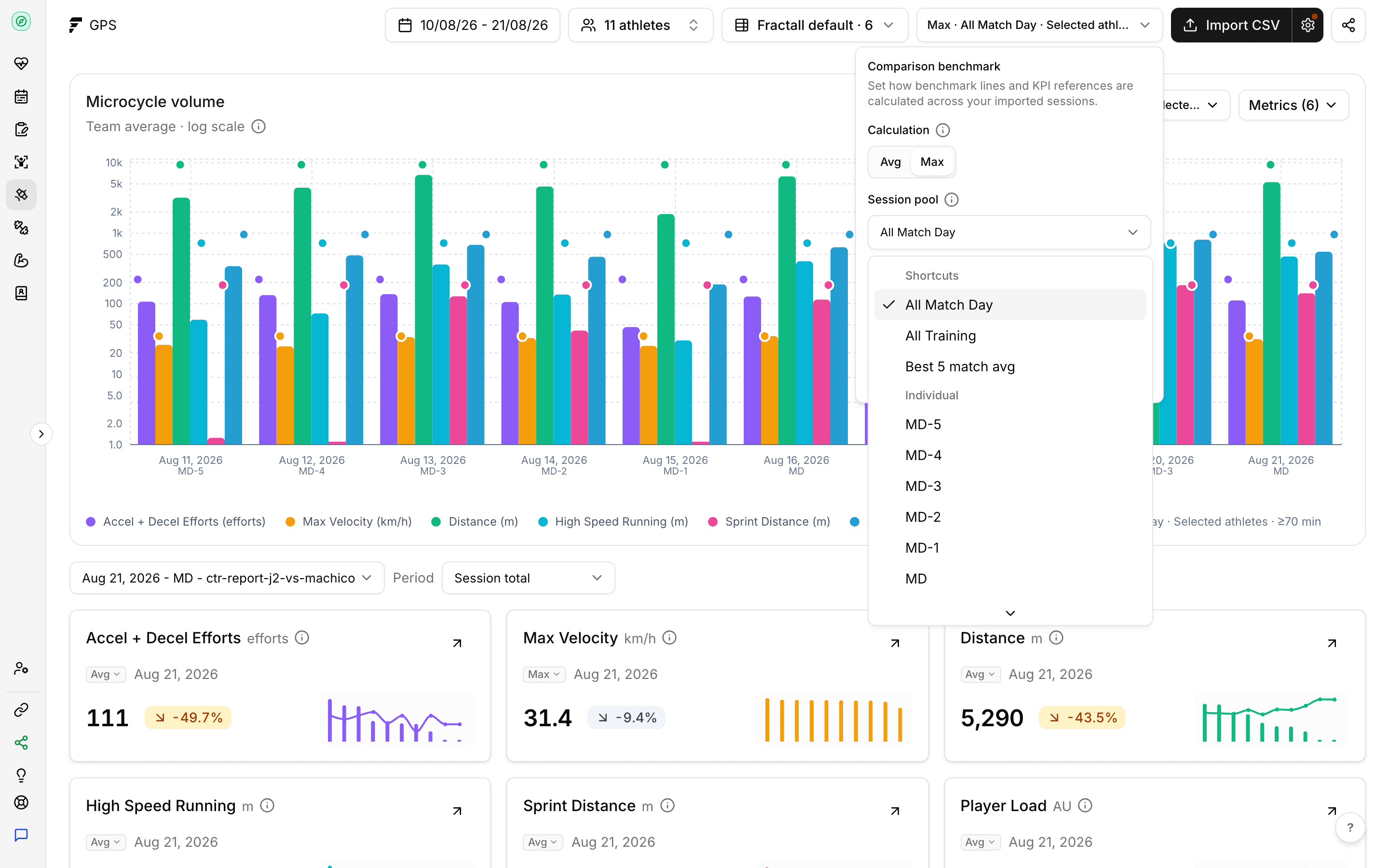This screenshot has width=1389, height=868.
Task: Open the muscle arm sidebar icon
Action: [x=21, y=260]
